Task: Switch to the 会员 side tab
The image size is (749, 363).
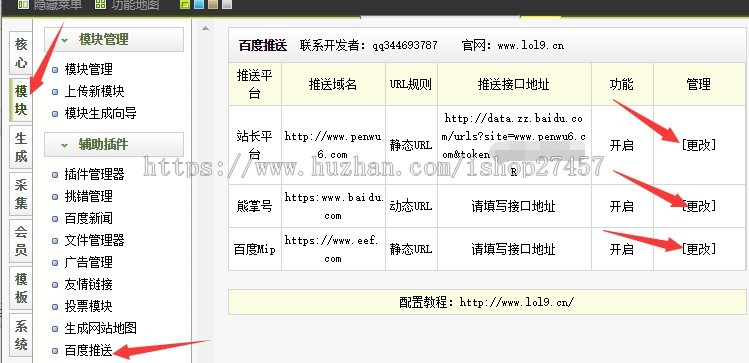Action: click(21, 241)
